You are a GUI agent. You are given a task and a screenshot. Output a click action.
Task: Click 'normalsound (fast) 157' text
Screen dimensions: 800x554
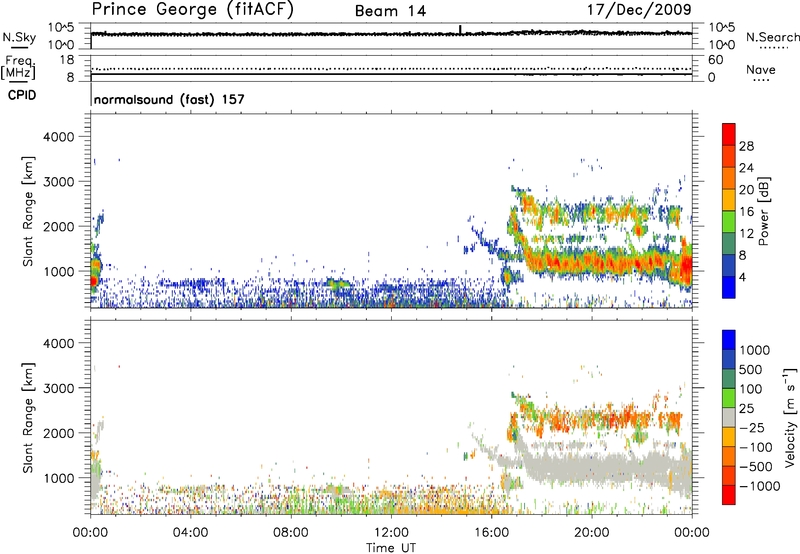click(169, 99)
